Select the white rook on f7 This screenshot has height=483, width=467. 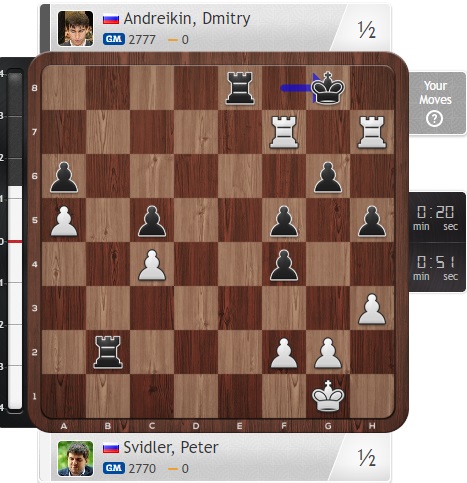tap(284, 132)
